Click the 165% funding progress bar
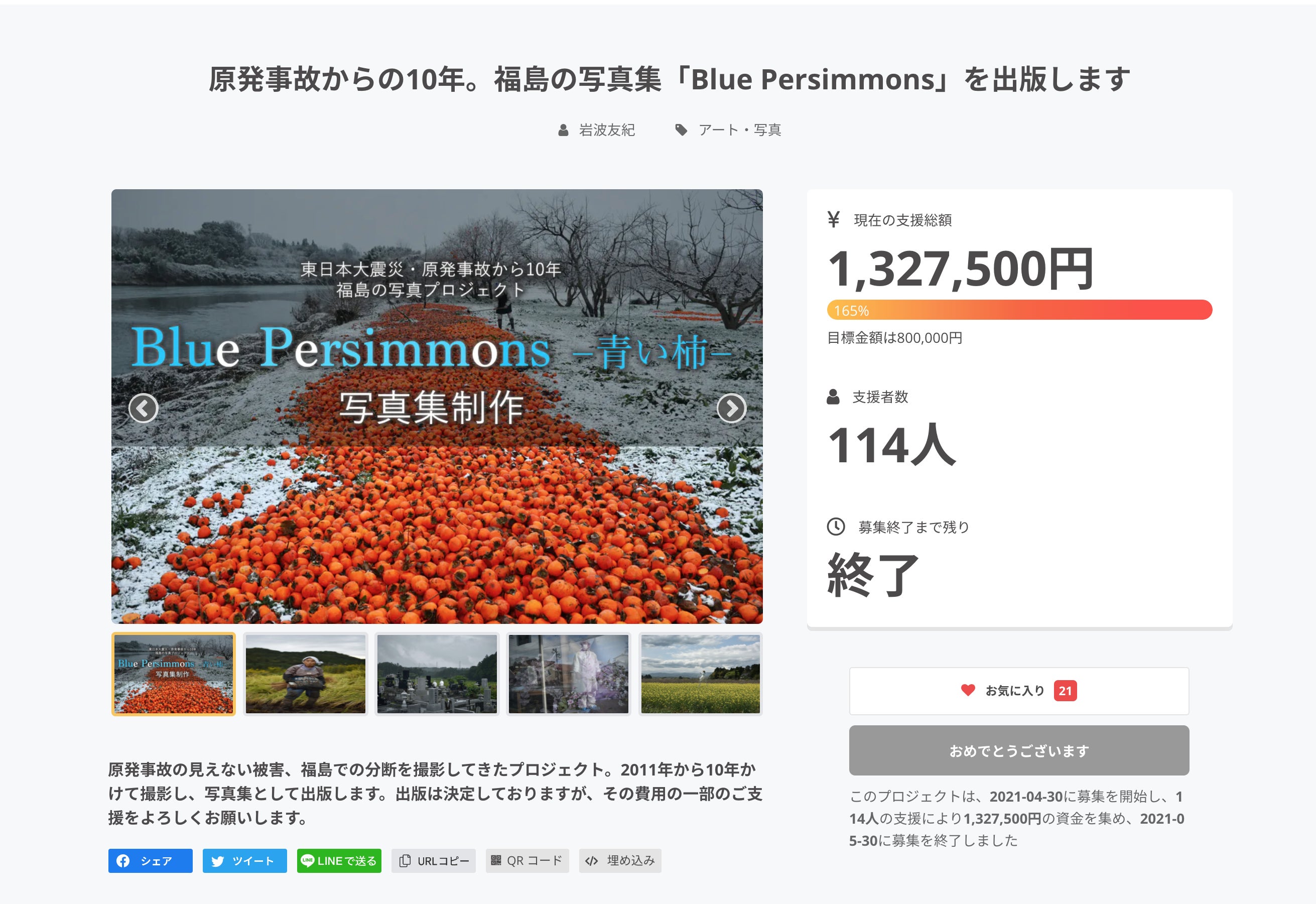Image resolution: width=1316 pixels, height=904 pixels. 1019,310
